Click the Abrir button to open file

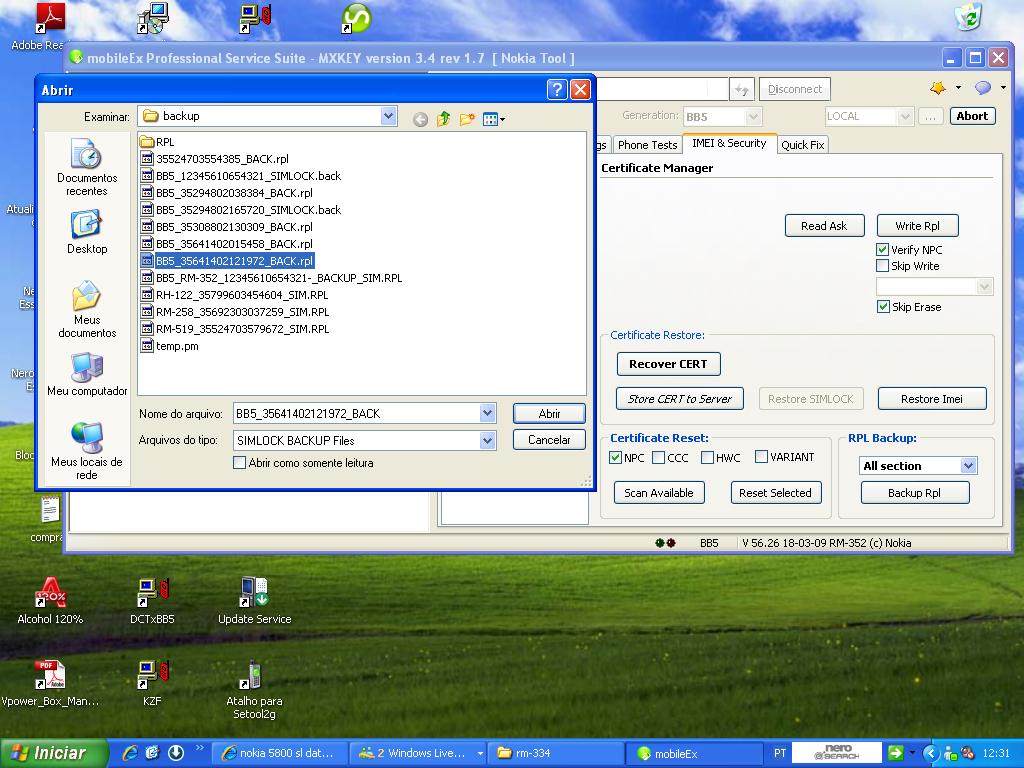[x=549, y=413]
